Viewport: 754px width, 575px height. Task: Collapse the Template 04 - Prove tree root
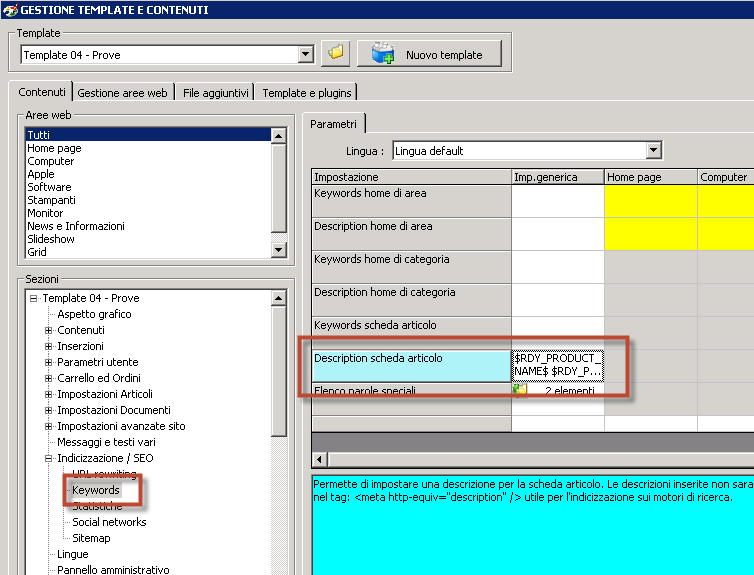33,298
